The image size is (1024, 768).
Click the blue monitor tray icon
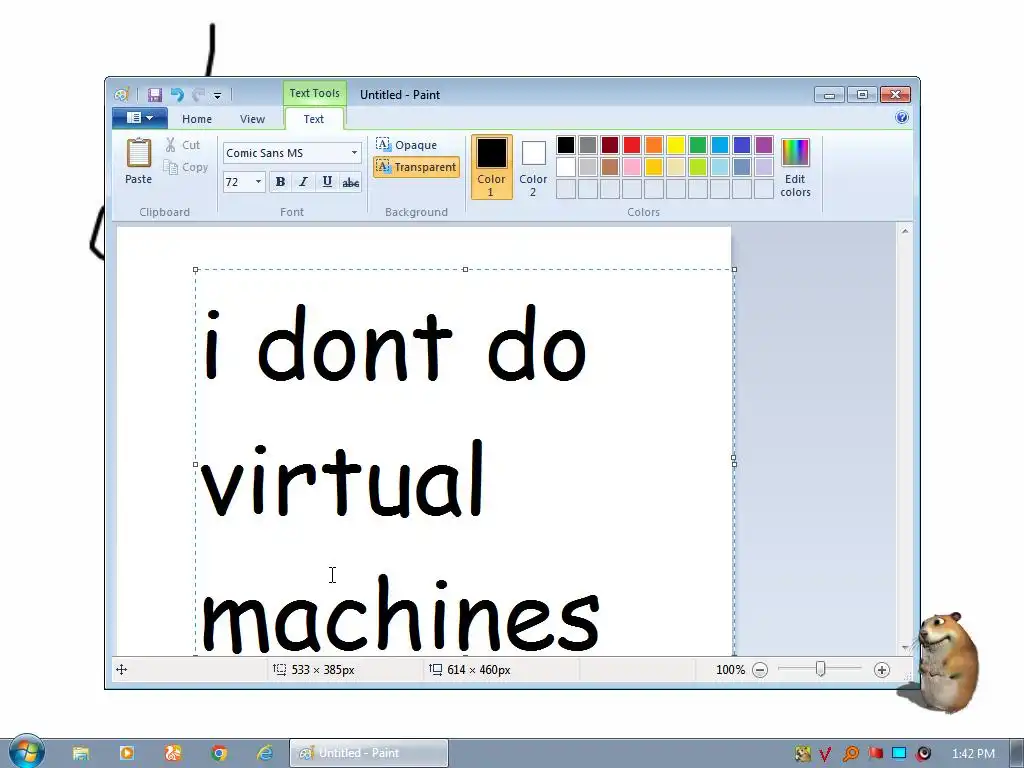pyautogui.click(x=899, y=754)
